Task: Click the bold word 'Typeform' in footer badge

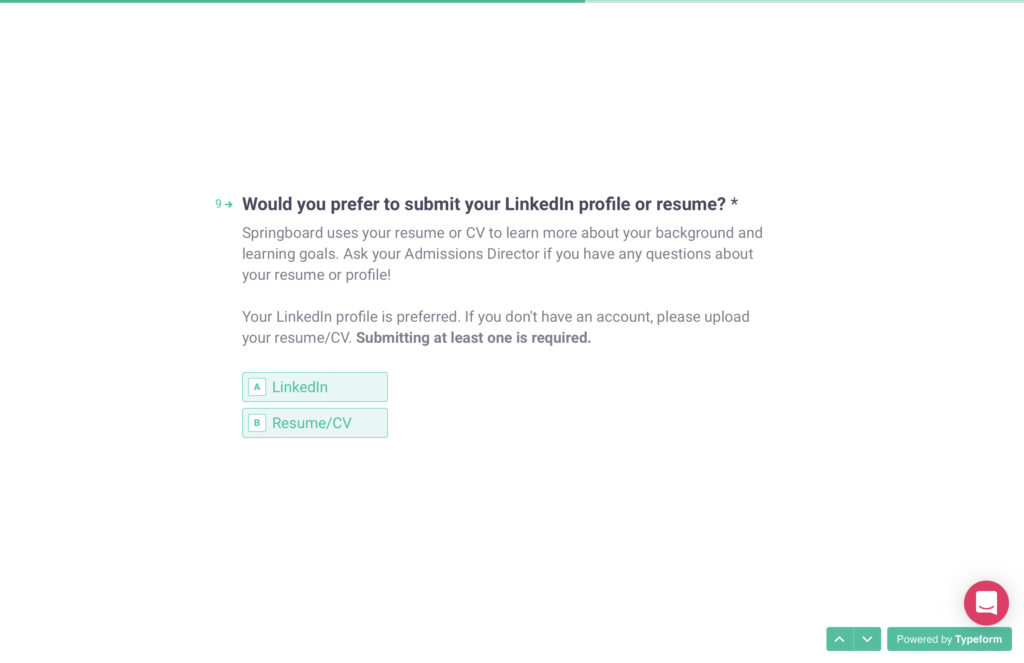Action: (978, 639)
